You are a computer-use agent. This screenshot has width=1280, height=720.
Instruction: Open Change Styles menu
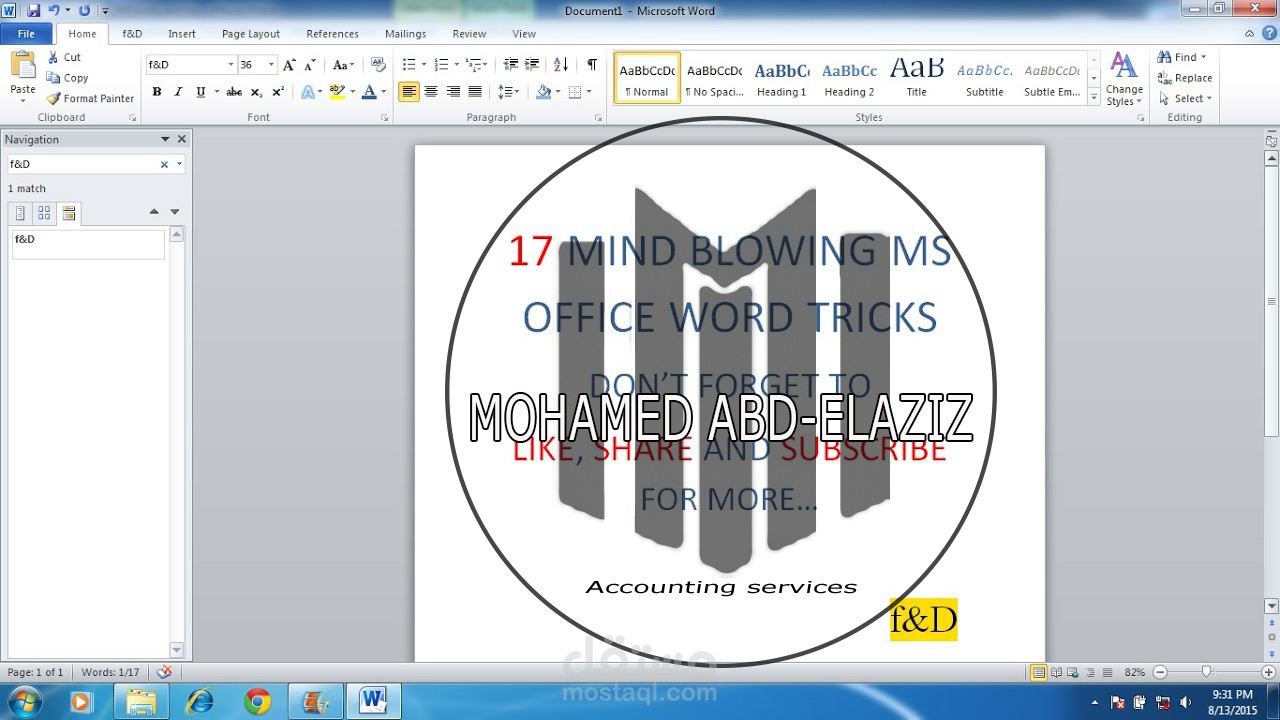coord(1124,80)
